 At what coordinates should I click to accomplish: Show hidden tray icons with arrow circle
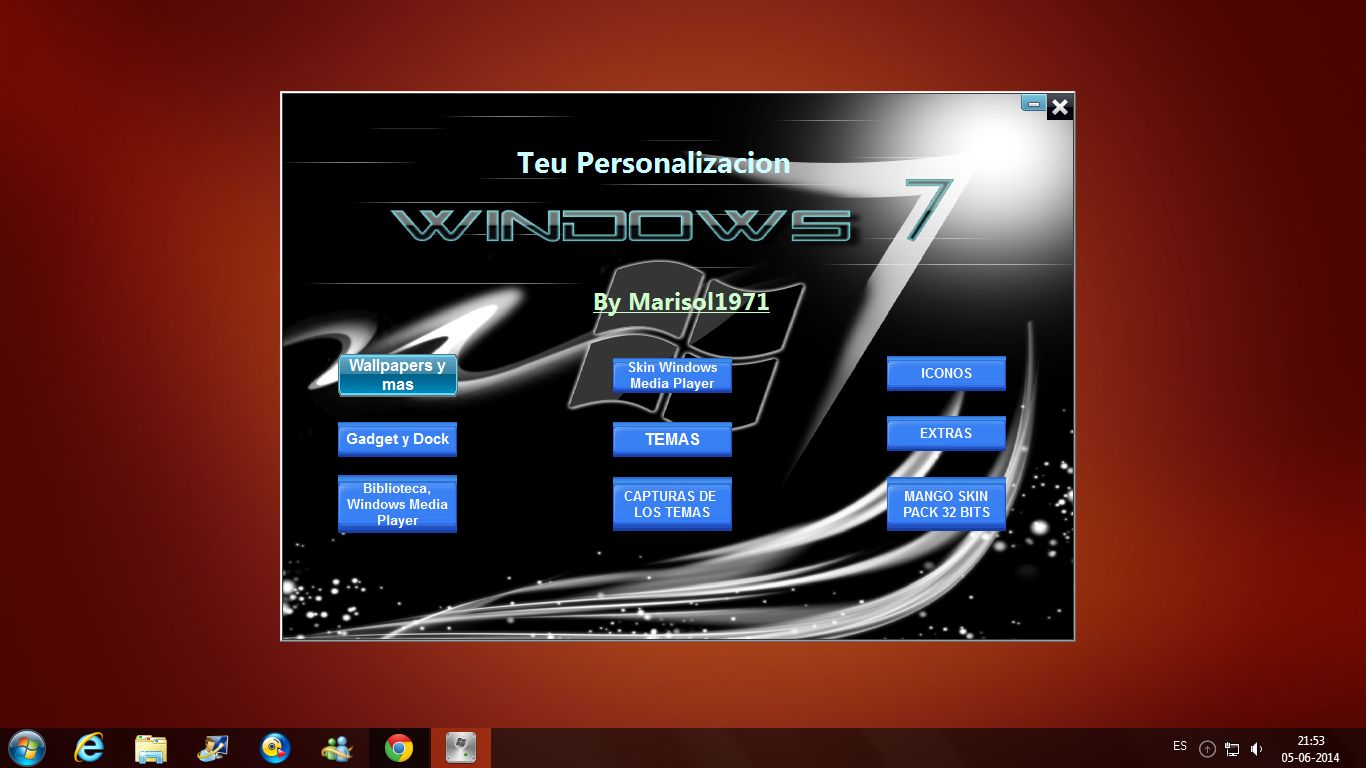pyautogui.click(x=1207, y=748)
